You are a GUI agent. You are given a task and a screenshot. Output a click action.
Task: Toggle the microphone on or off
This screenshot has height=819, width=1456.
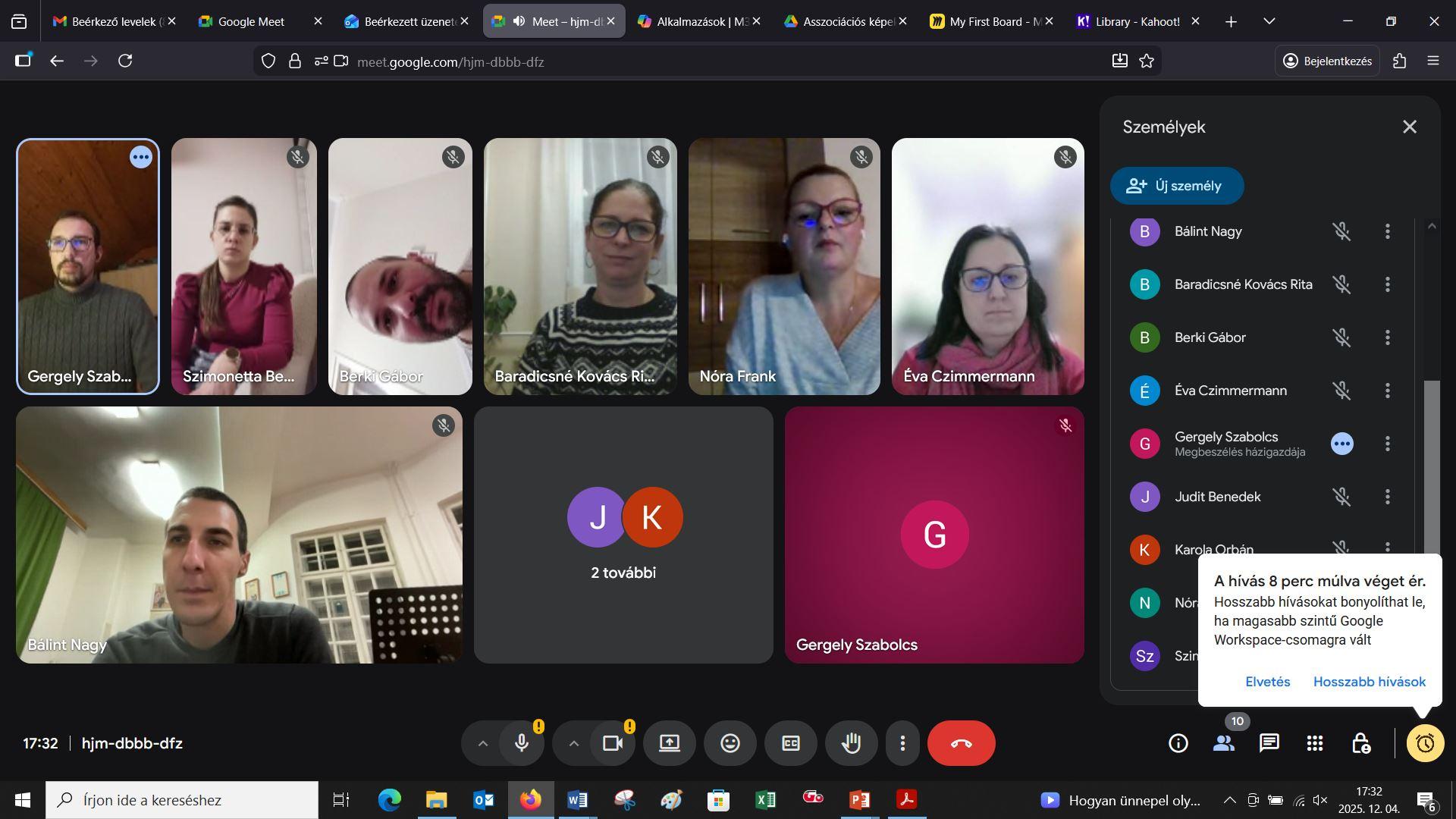[522, 743]
